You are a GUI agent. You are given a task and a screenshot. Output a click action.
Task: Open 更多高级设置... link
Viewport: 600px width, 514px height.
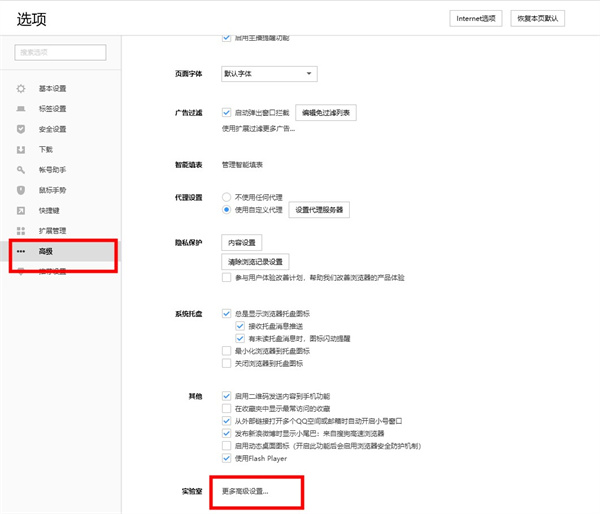[x=245, y=491]
